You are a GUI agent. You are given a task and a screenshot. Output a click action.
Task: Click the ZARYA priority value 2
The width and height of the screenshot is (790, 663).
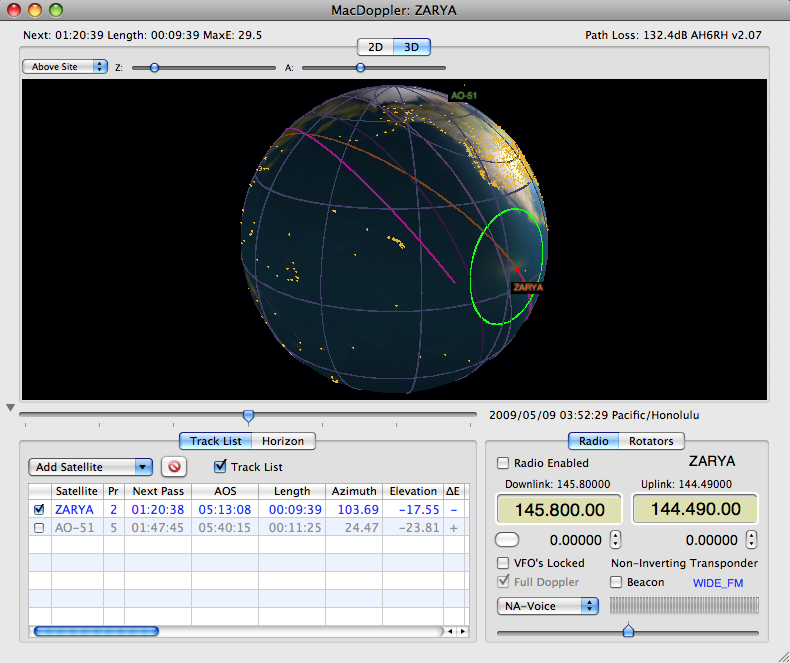click(x=114, y=509)
